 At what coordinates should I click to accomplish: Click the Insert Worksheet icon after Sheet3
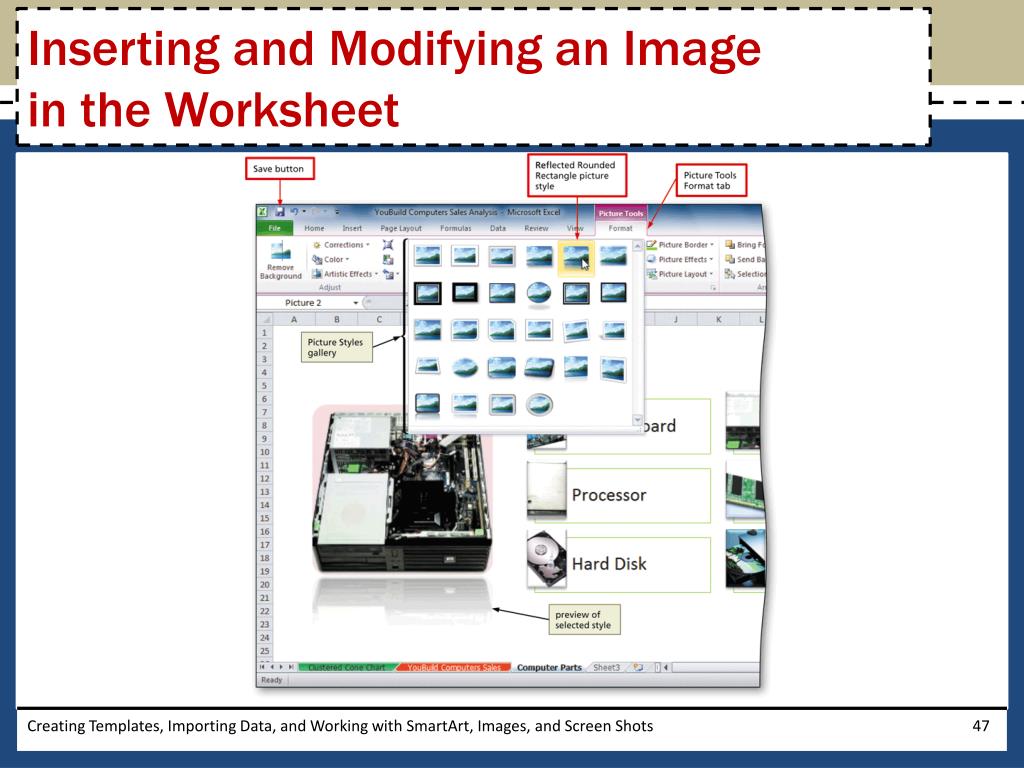click(638, 667)
